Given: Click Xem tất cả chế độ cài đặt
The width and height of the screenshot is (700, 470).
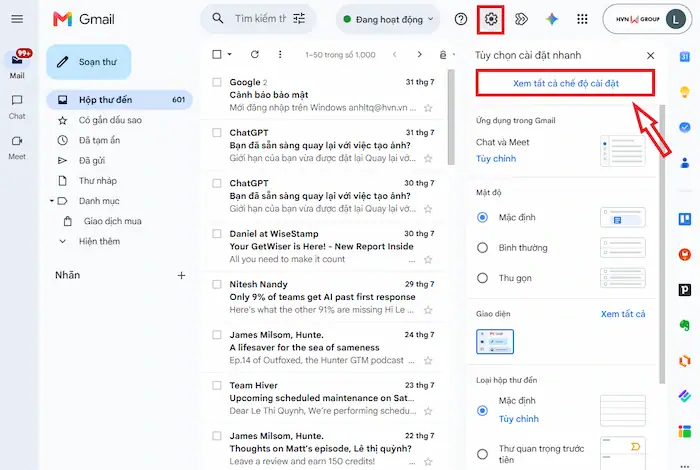Looking at the screenshot, I should pos(566,83).
